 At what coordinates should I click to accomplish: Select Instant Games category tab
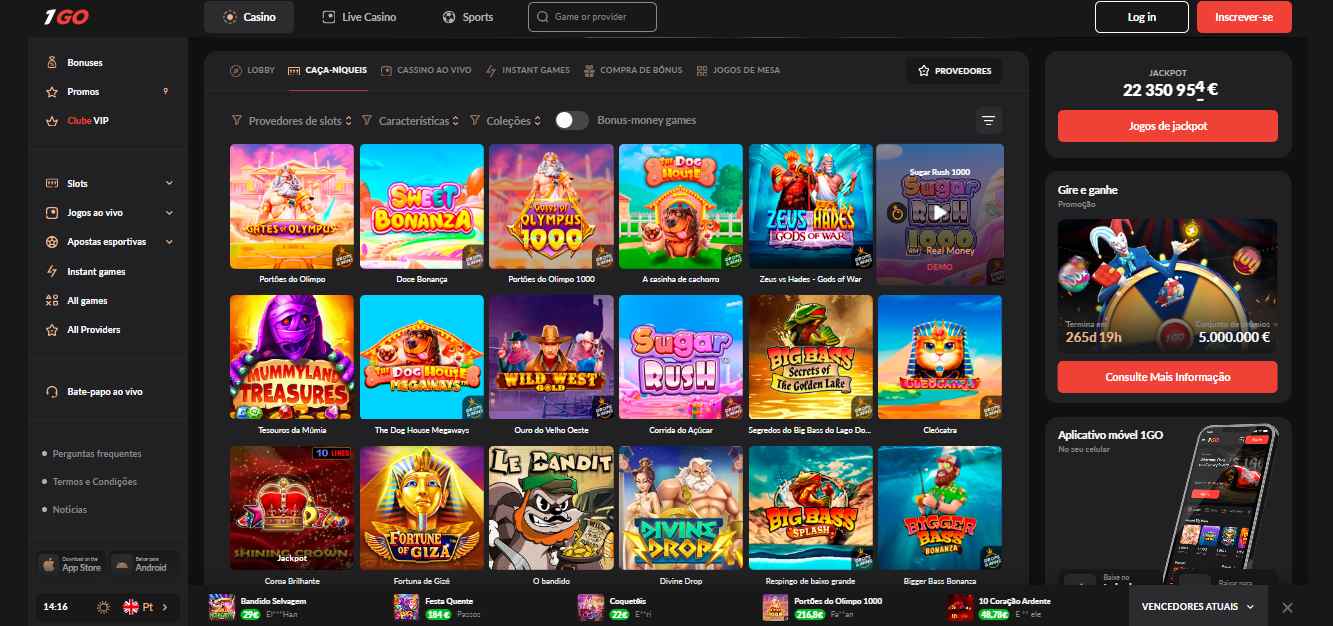point(528,71)
